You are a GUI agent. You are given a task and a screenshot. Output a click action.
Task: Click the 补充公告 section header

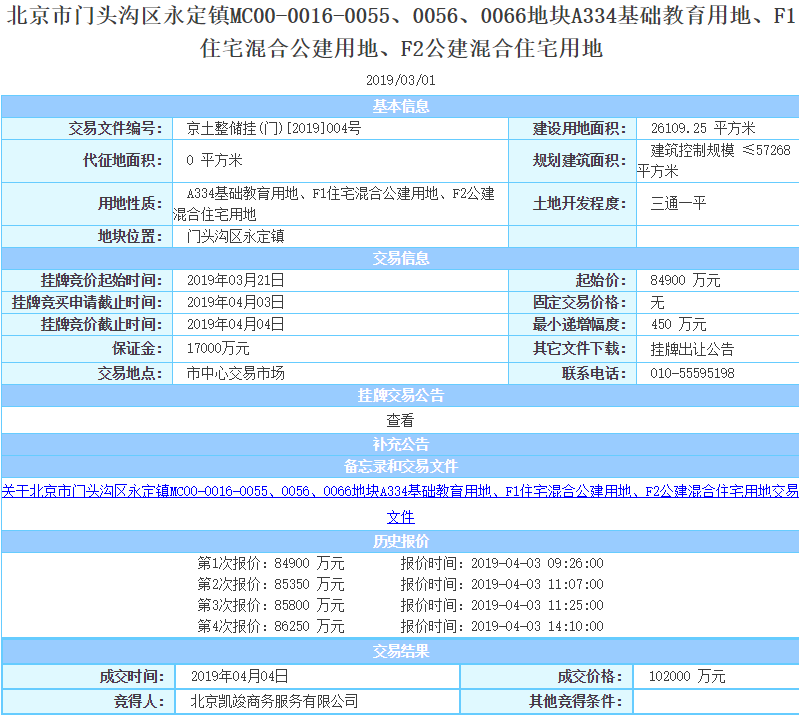400,445
